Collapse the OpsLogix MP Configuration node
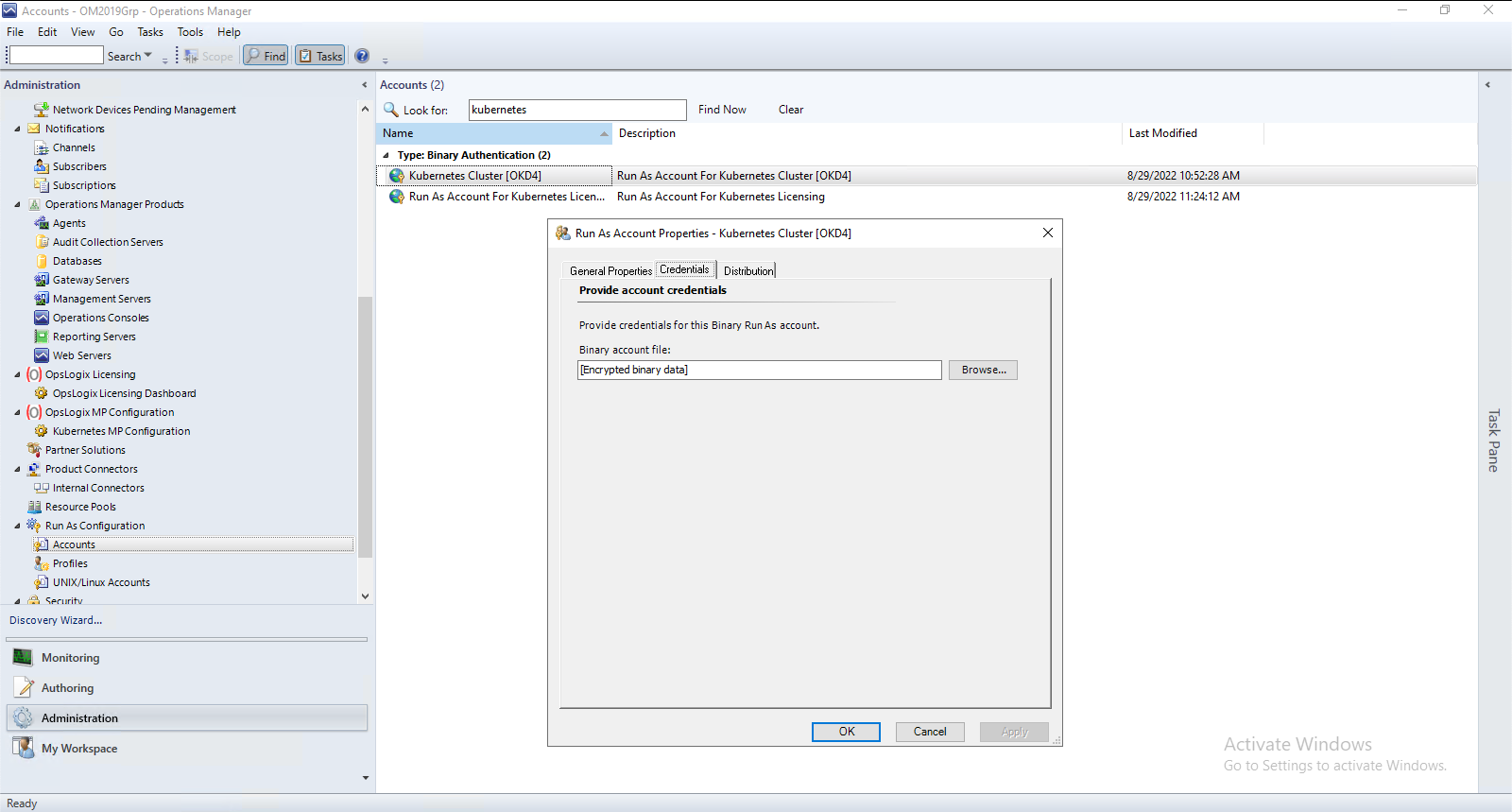The width and height of the screenshot is (1512, 812). pyautogui.click(x=17, y=412)
